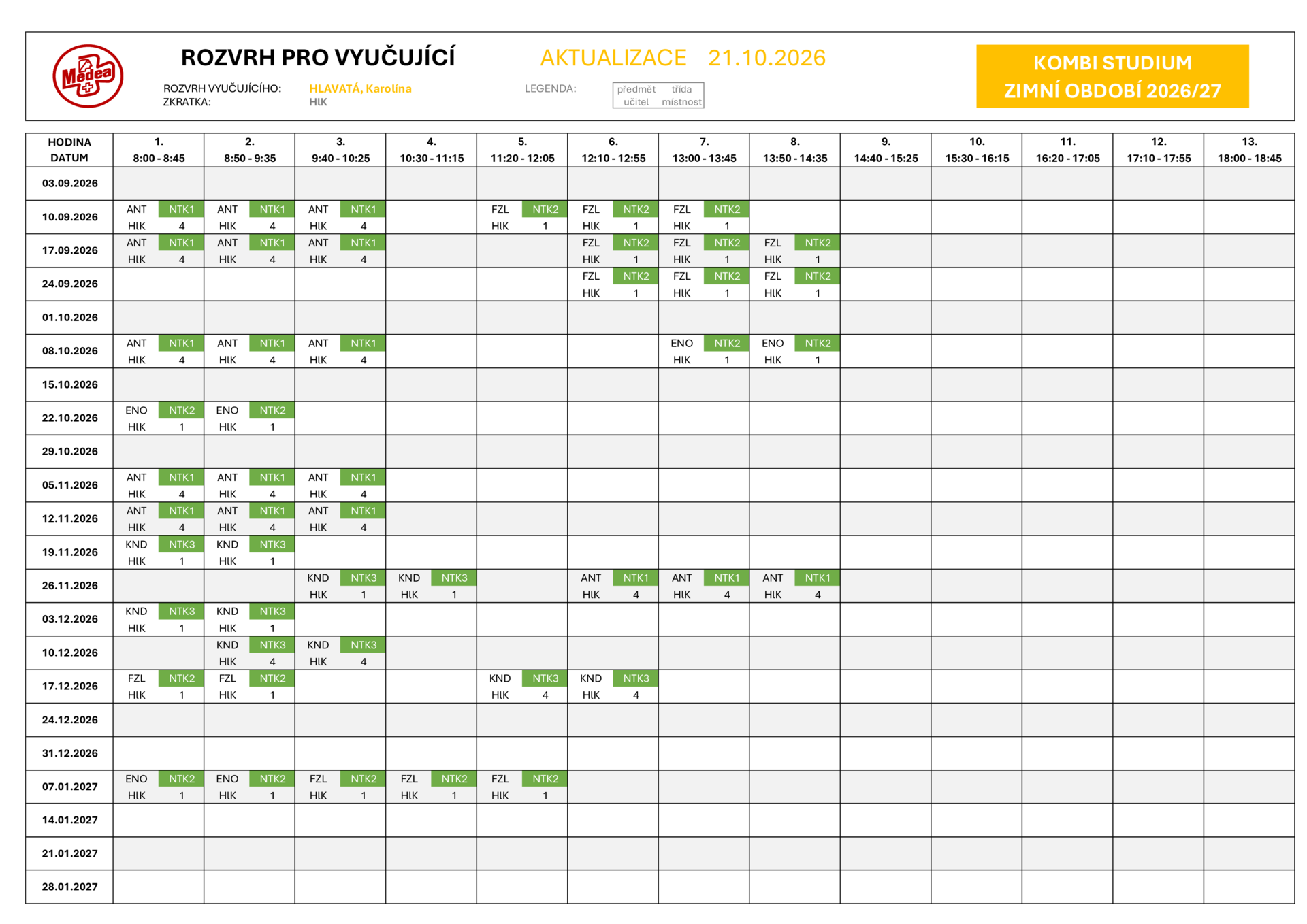Click the date row 24.09.2026
The width and height of the screenshot is (1307, 924).
(x=69, y=284)
